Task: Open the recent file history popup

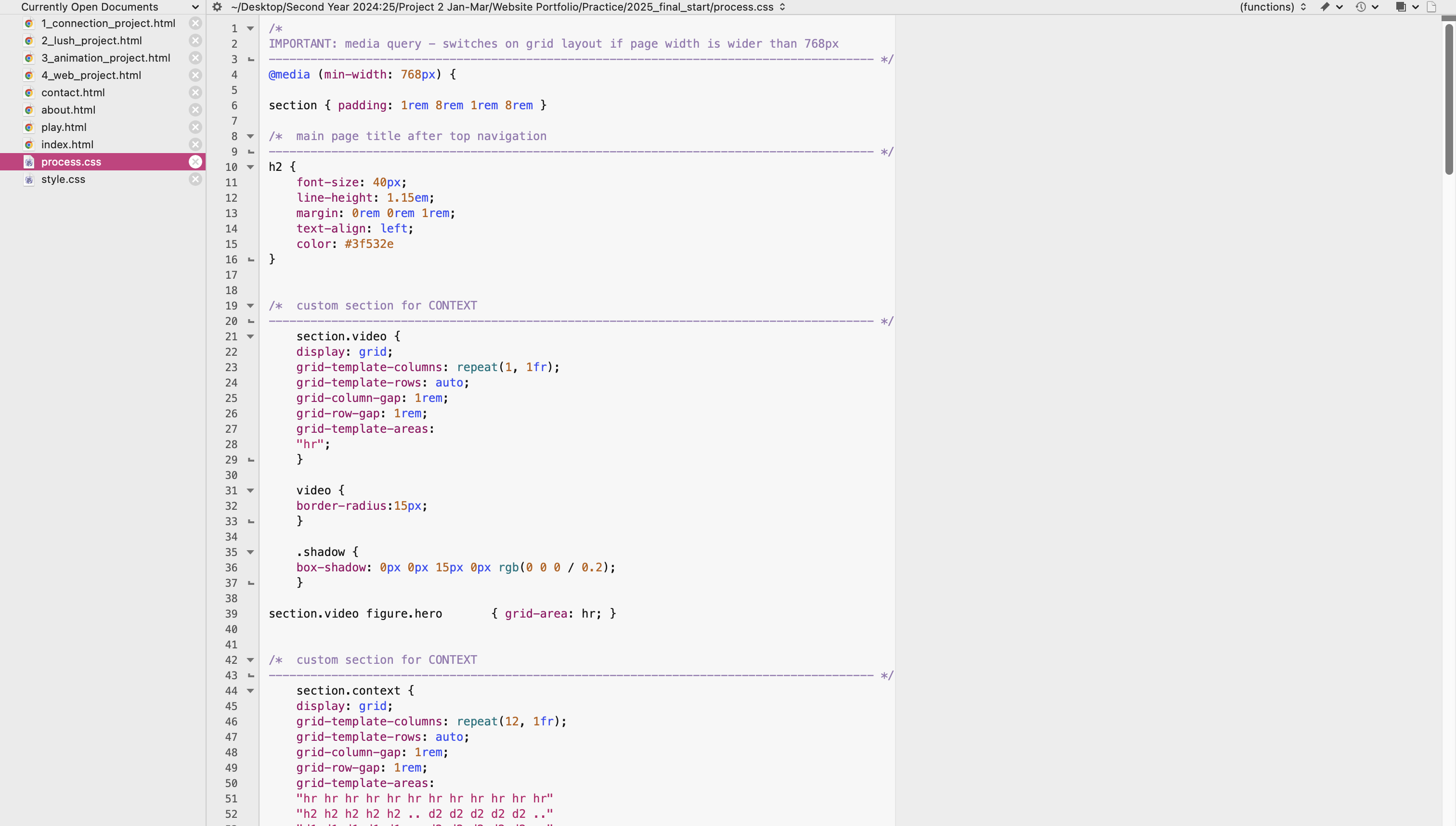Action: pyautogui.click(x=1361, y=7)
